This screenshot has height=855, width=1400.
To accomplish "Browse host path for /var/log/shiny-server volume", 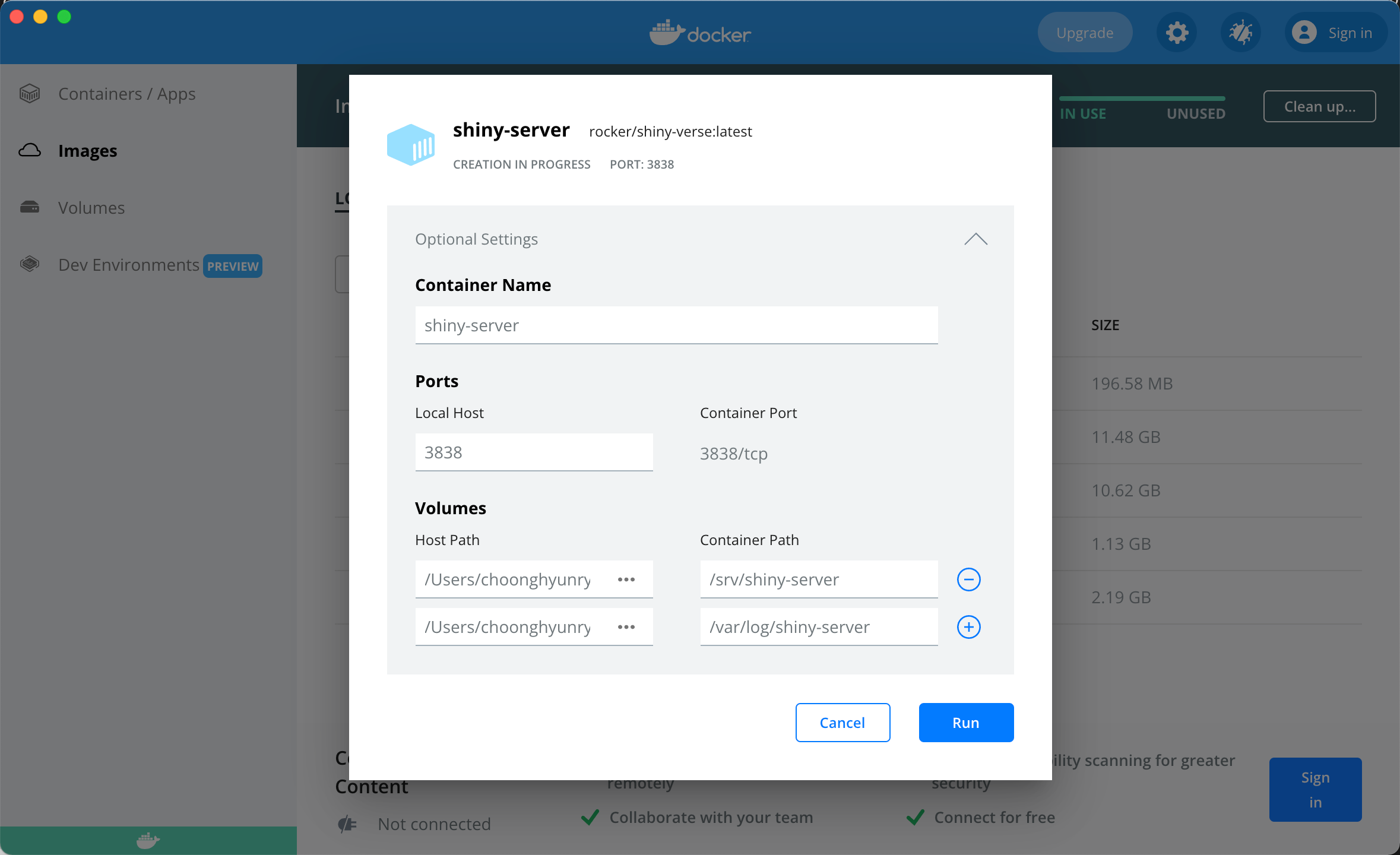I will click(626, 627).
